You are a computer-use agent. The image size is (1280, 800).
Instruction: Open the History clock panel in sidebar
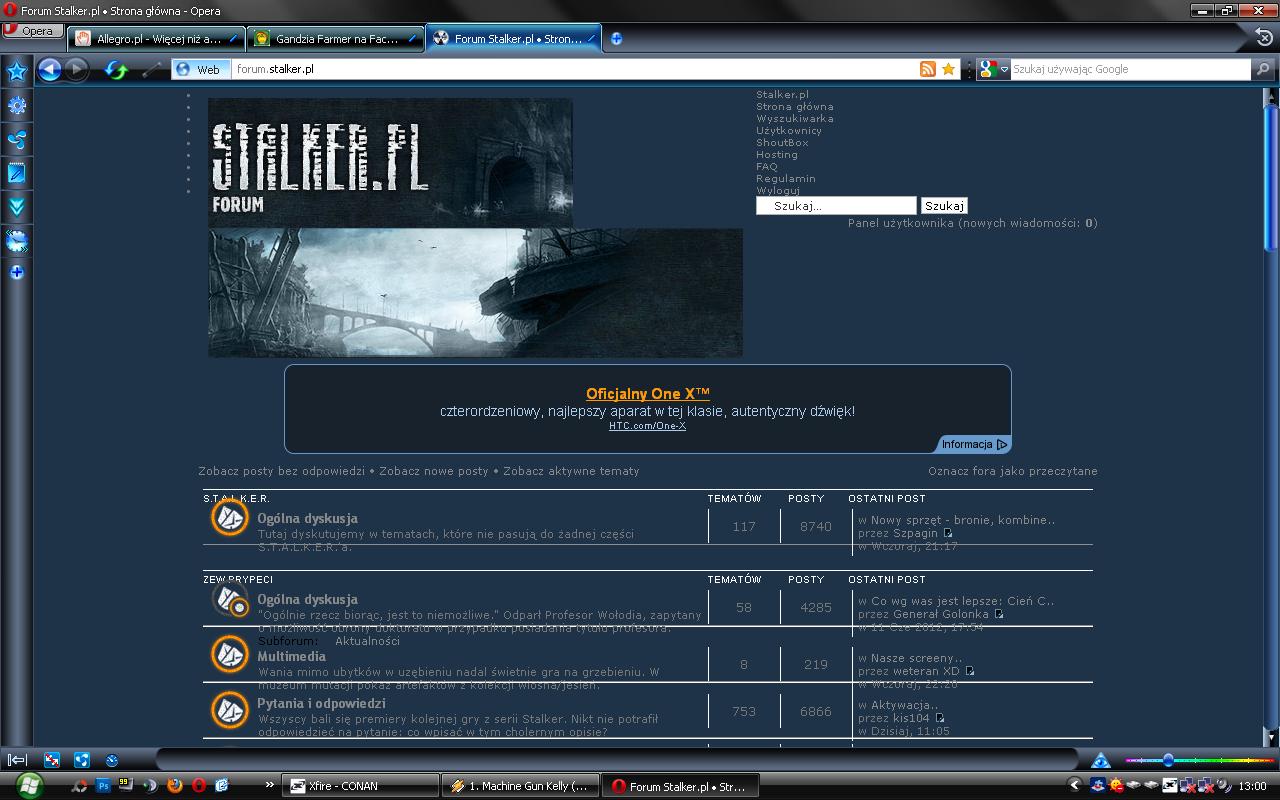(17, 240)
